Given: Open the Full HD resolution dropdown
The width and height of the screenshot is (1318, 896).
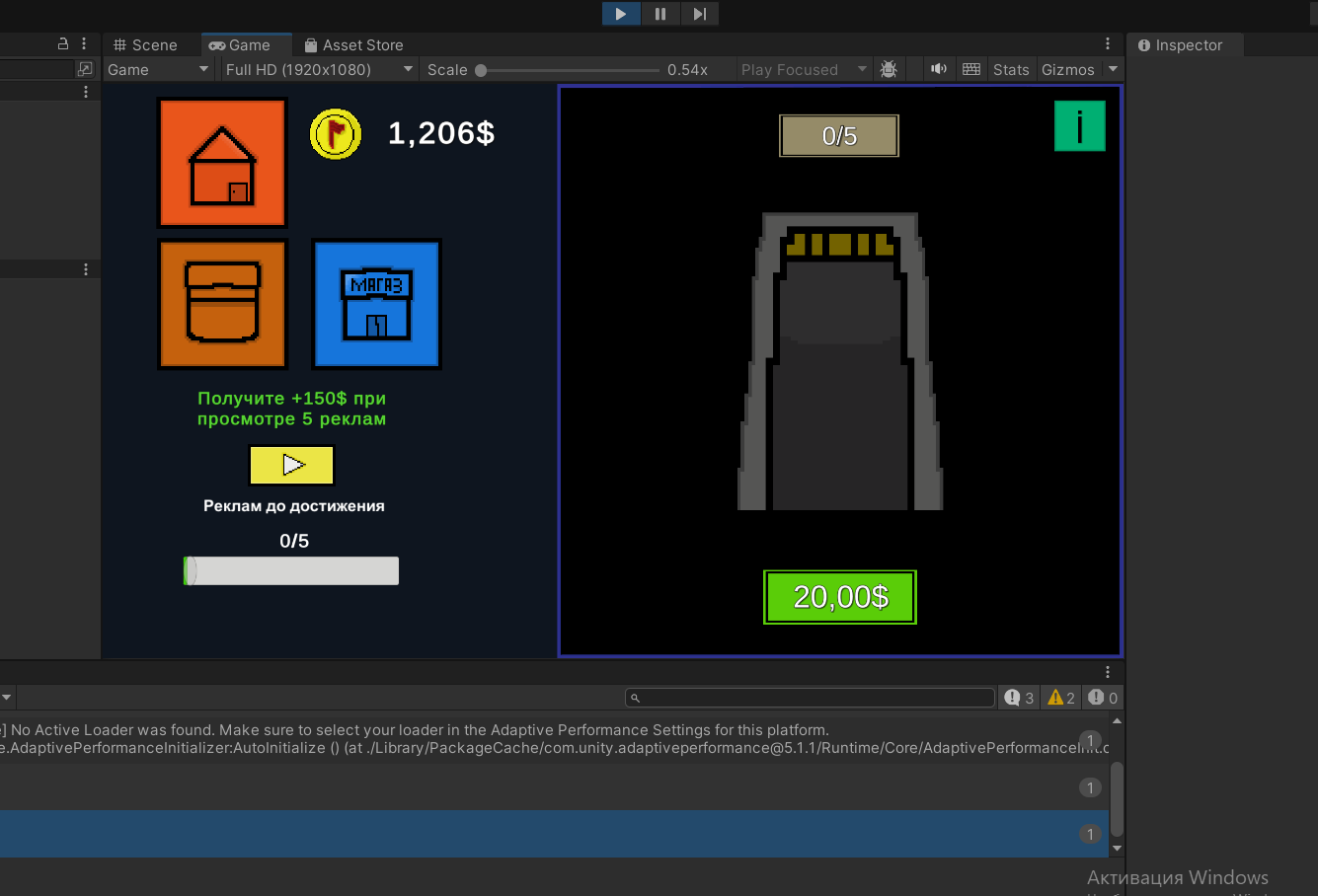Looking at the screenshot, I should (x=319, y=69).
